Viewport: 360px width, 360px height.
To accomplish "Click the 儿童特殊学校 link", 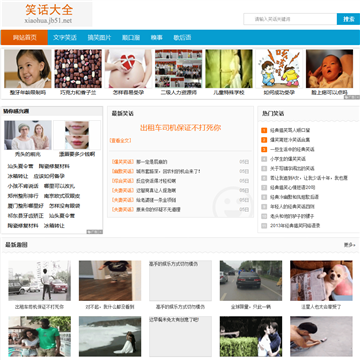I will tap(229, 92).
